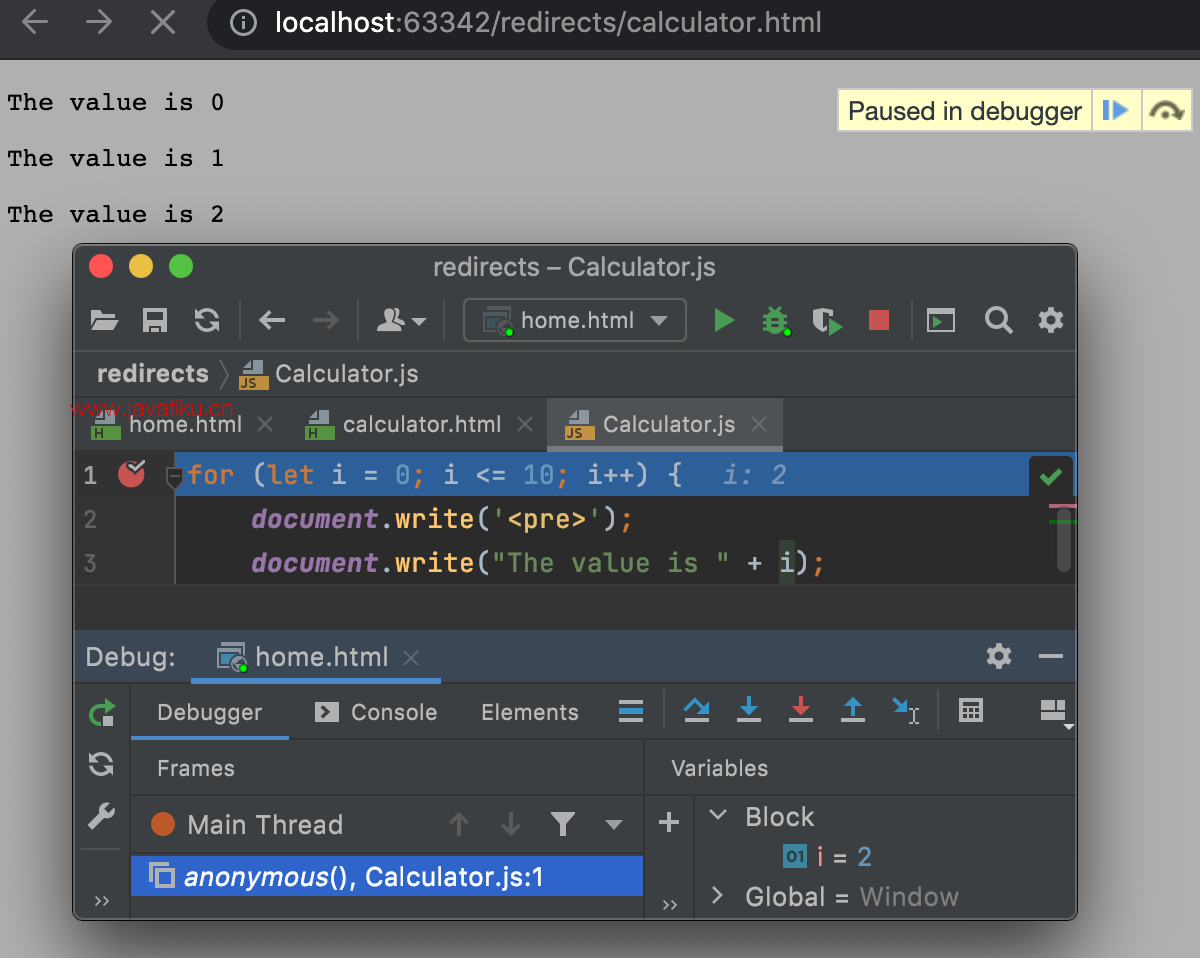Screen dimensions: 1200x958
Task: Switch to the Console tab
Action: click(x=376, y=712)
